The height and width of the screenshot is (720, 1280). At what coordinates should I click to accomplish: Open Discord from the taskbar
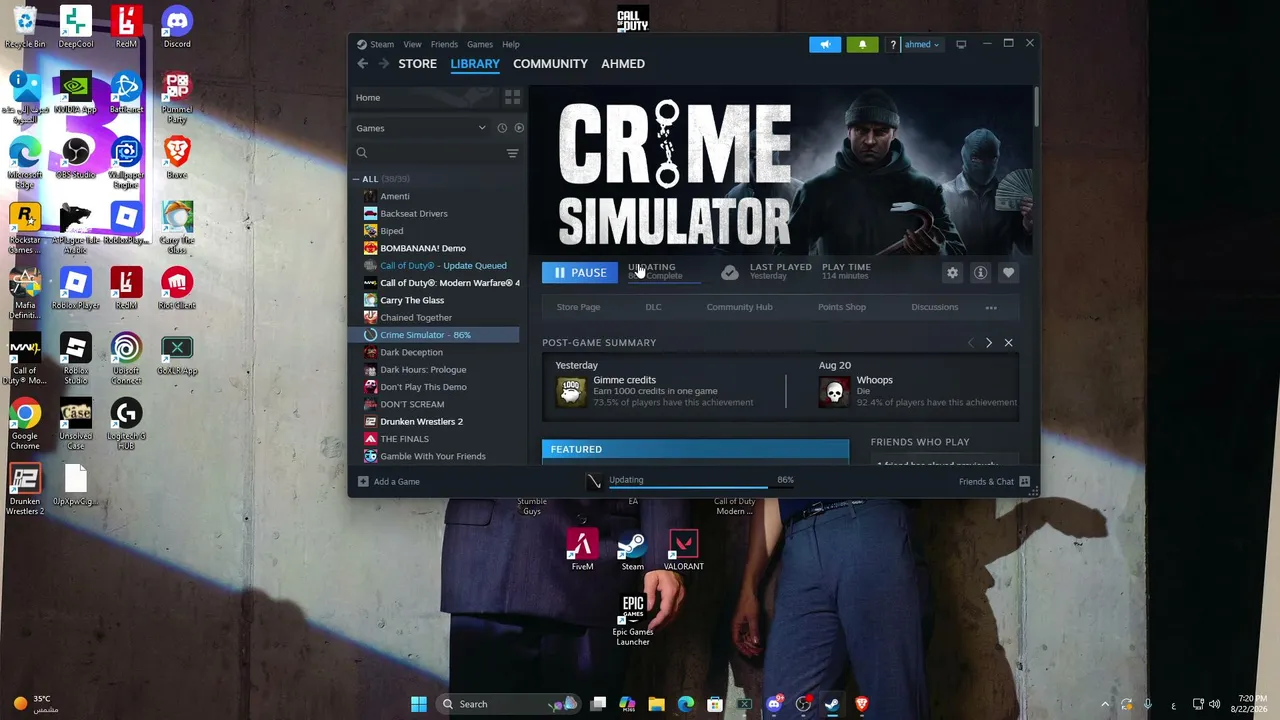tap(774, 704)
